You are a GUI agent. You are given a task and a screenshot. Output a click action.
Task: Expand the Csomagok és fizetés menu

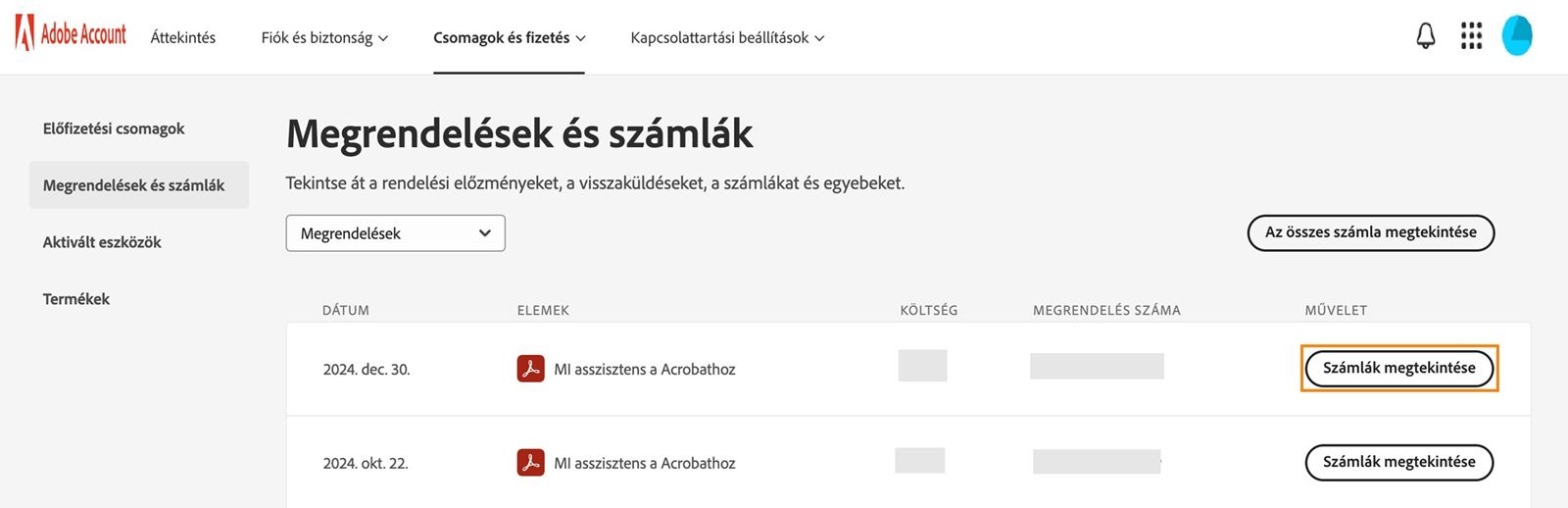point(510,37)
